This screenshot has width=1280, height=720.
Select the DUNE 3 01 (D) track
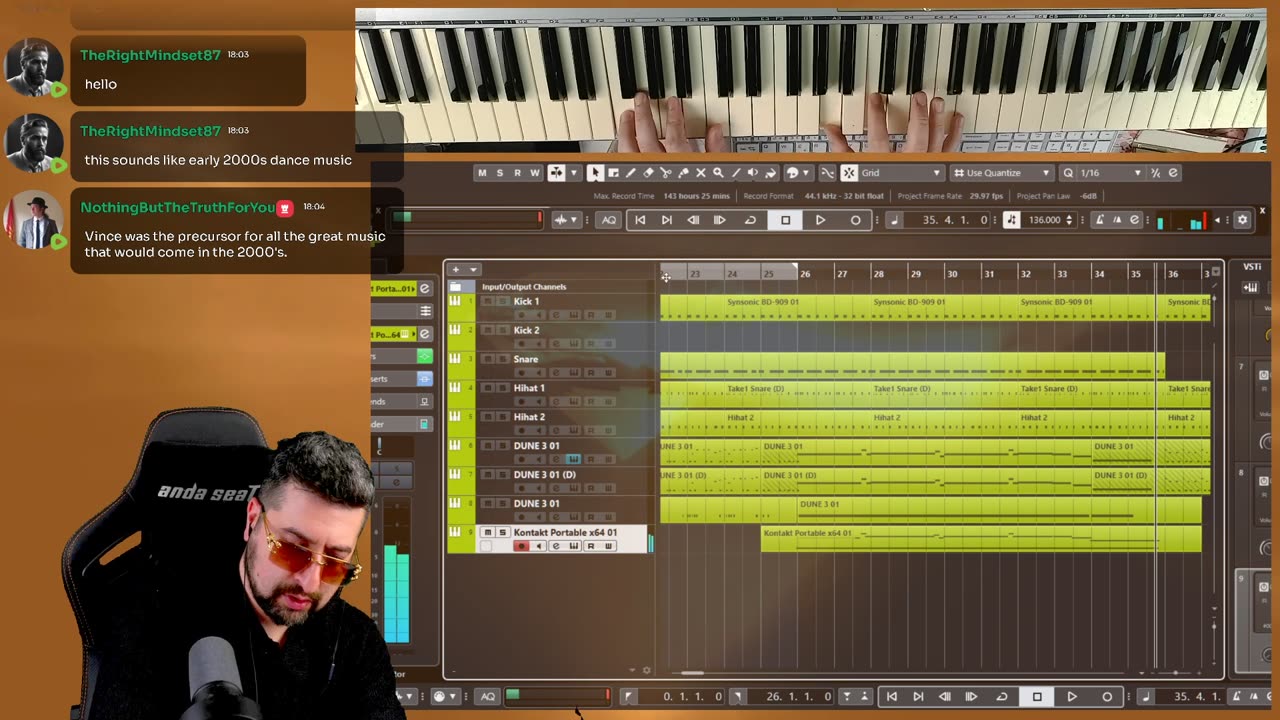tap(545, 475)
